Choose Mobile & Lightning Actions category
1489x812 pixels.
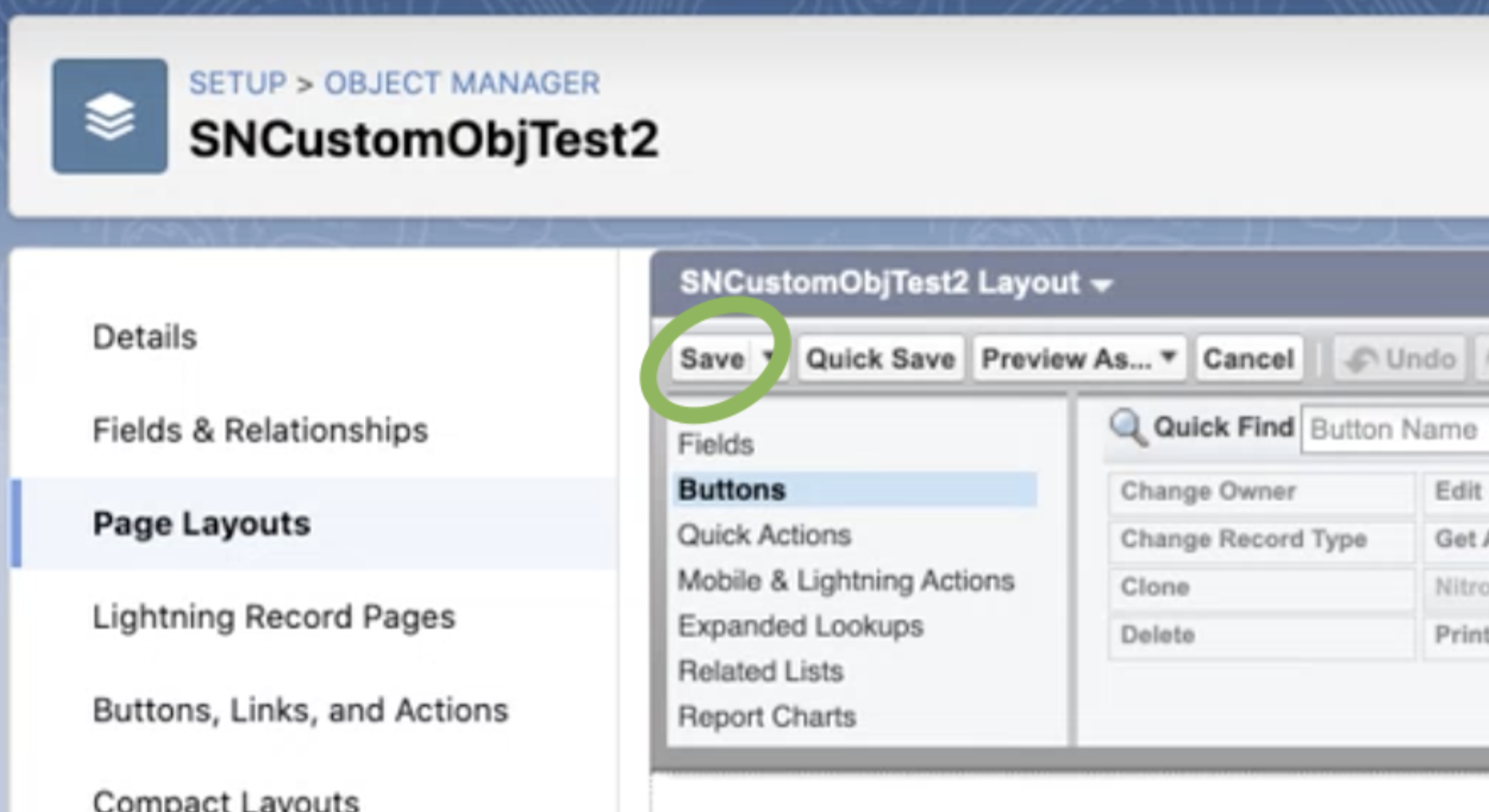tap(845, 580)
